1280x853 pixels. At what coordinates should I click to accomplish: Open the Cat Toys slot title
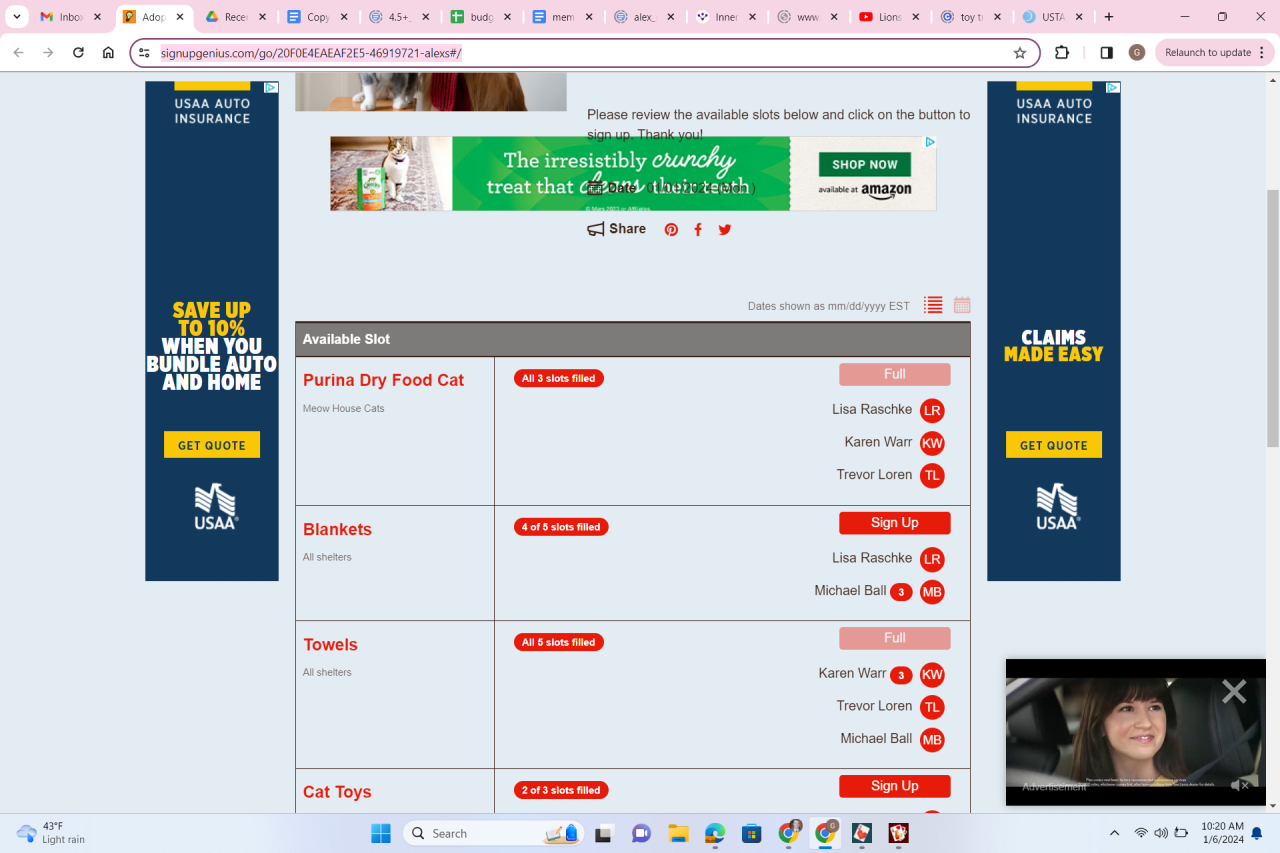(337, 792)
